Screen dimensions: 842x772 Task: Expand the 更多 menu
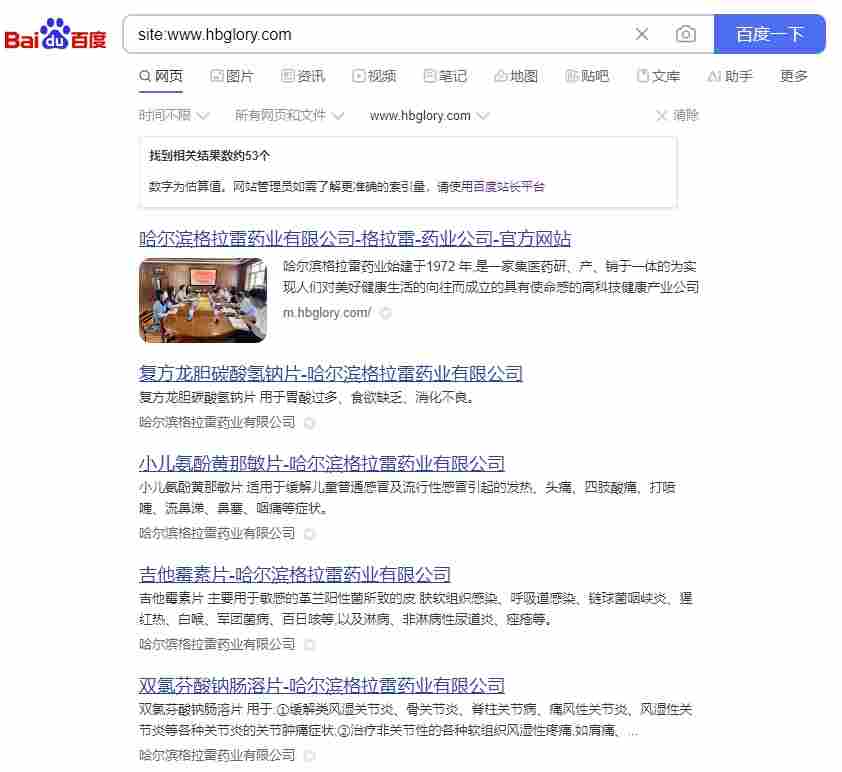[793, 75]
